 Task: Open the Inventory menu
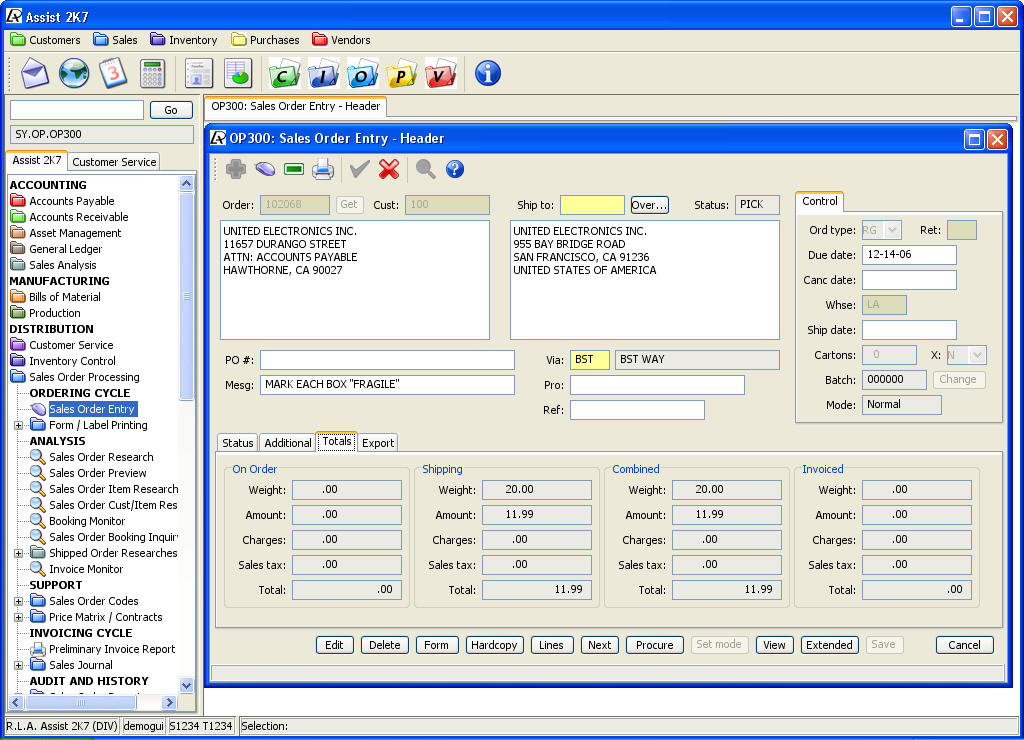click(184, 40)
